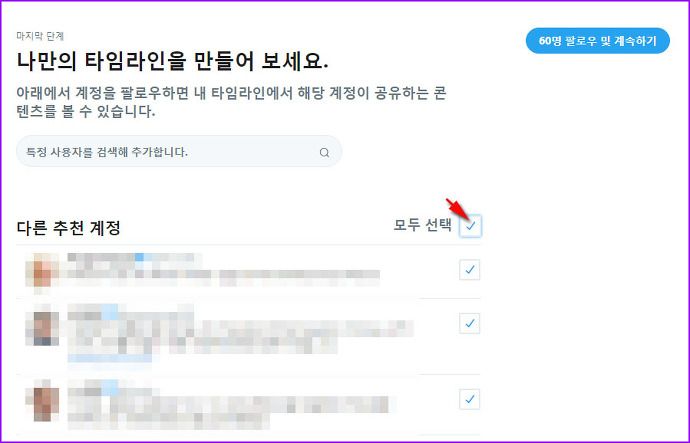Click the 나만의 타임라인을 만들어 보세요 heading
Screen dimensions: 690x443
point(172,61)
